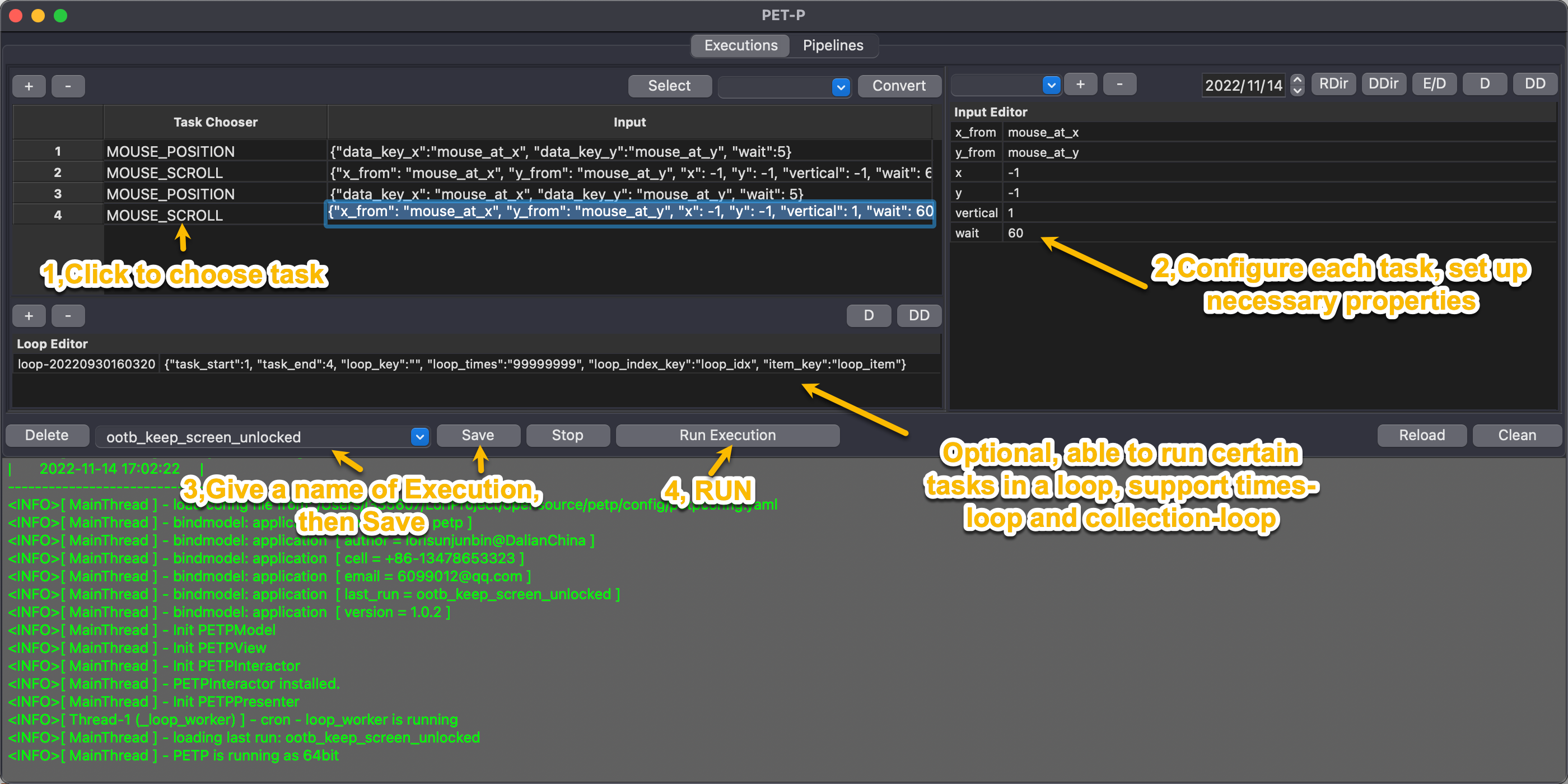This screenshot has width=1568, height=784.
Task: Toggle the E/D button
Action: point(1434,84)
